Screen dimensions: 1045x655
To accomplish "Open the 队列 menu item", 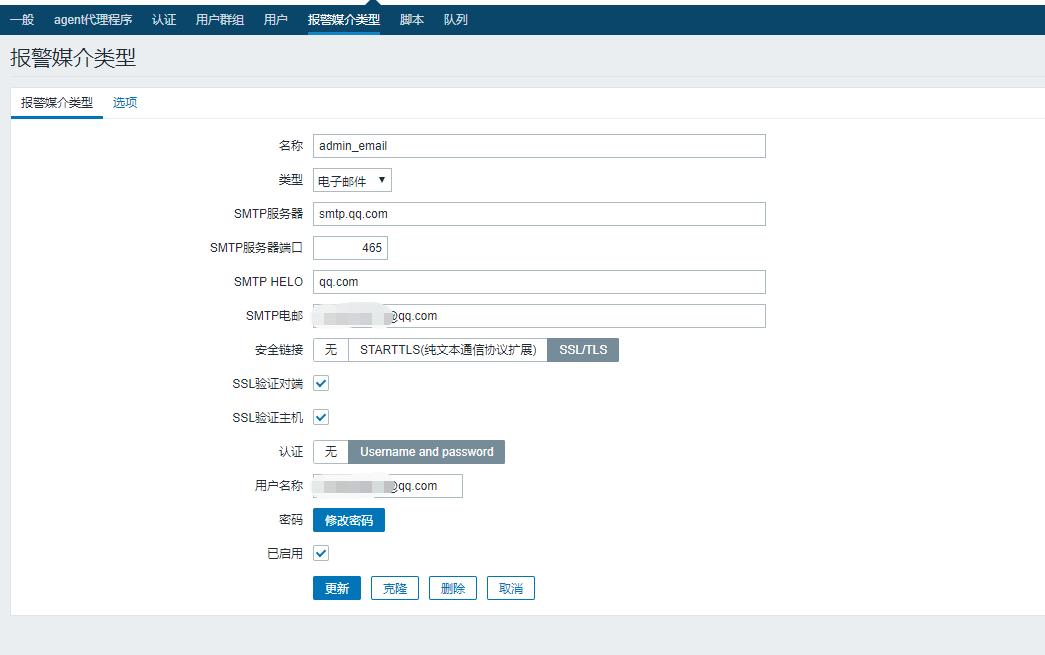I will coord(456,20).
